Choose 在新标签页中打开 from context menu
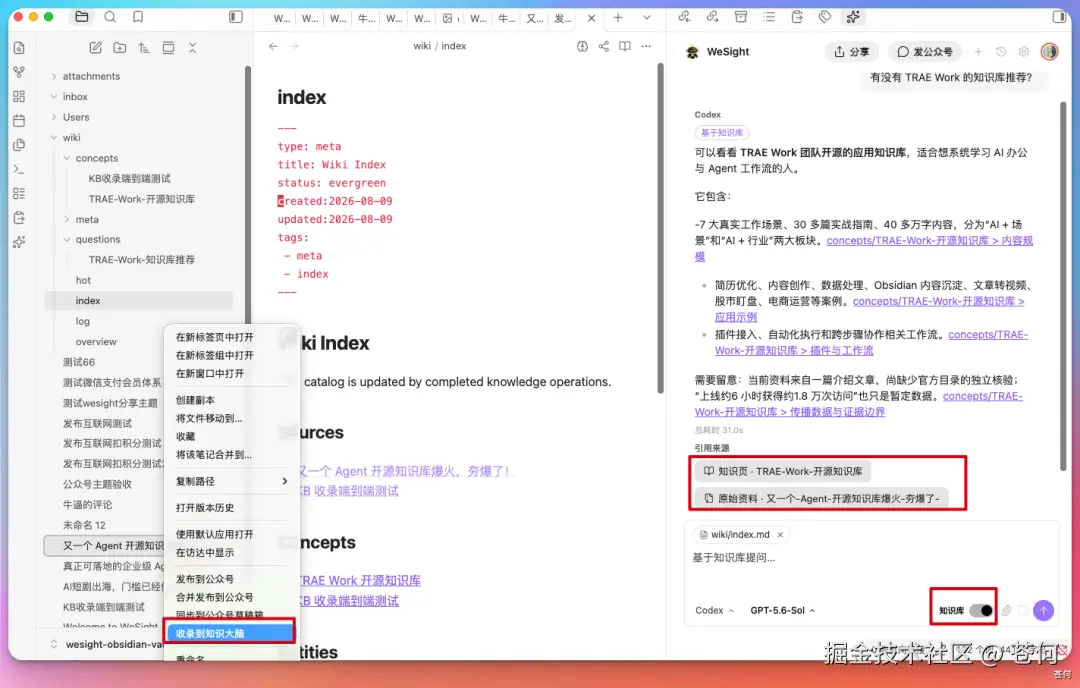The height and width of the screenshot is (688, 1080). (x=214, y=337)
